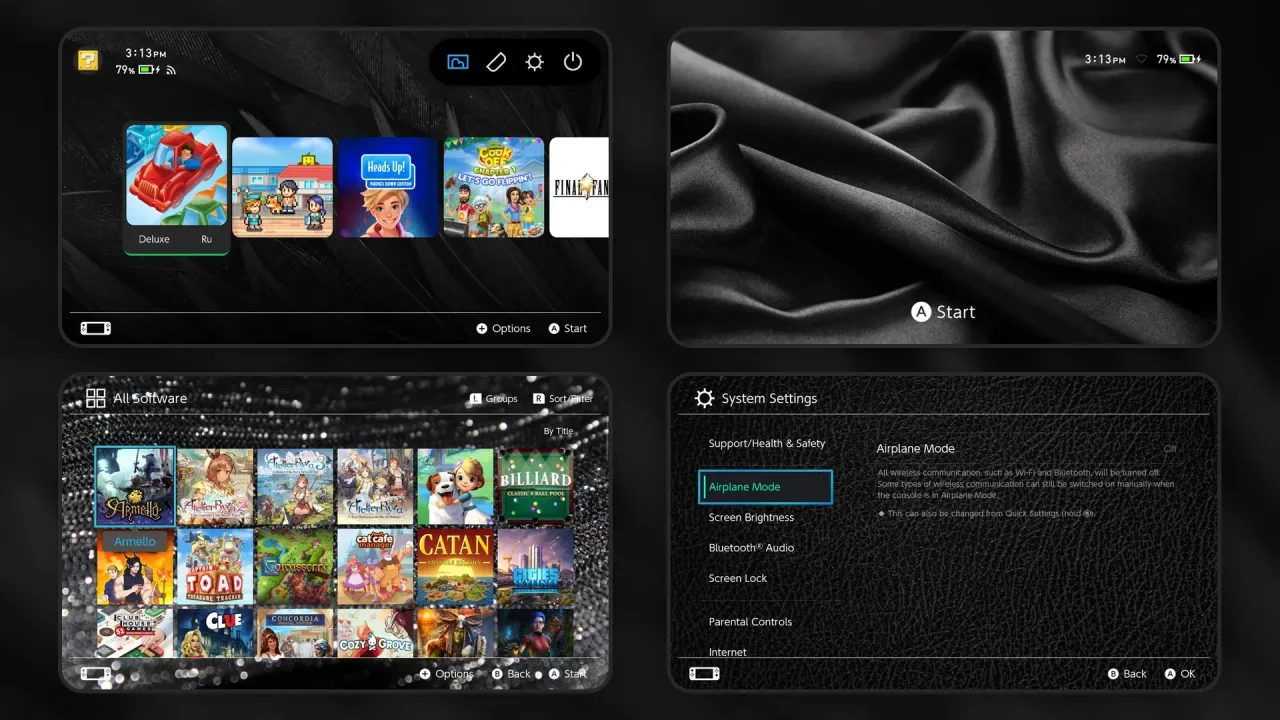Click the power icon on home screen

click(573, 62)
